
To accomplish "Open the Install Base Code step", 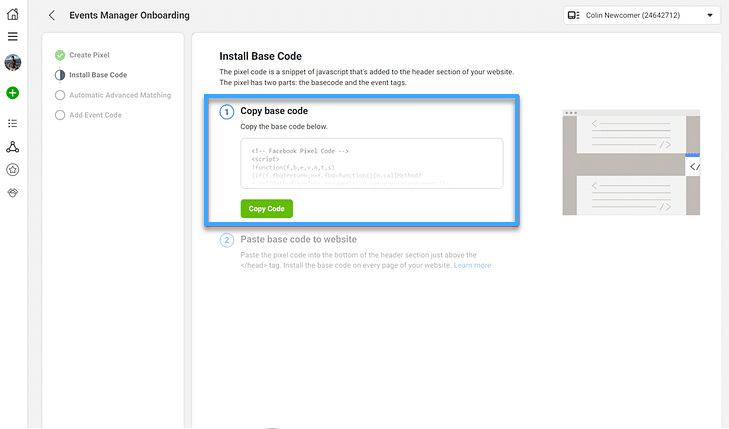I will (98, 75).
